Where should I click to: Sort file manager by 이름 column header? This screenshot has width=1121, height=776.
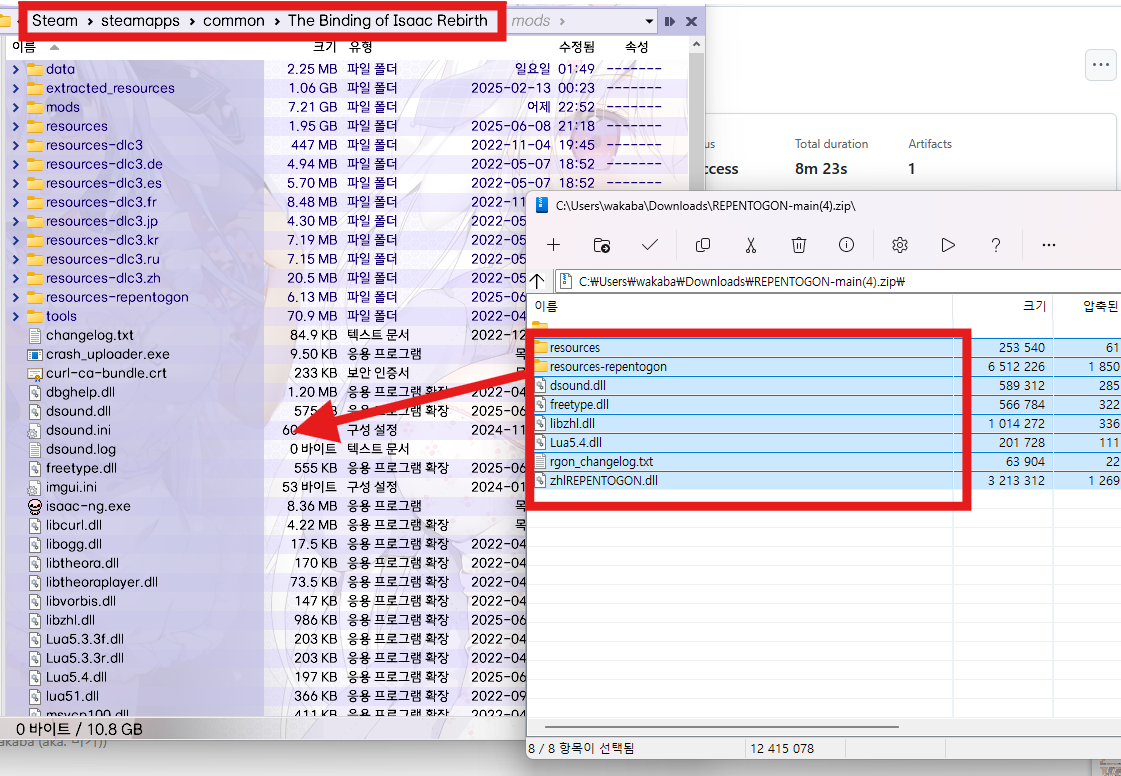point(24,47)
